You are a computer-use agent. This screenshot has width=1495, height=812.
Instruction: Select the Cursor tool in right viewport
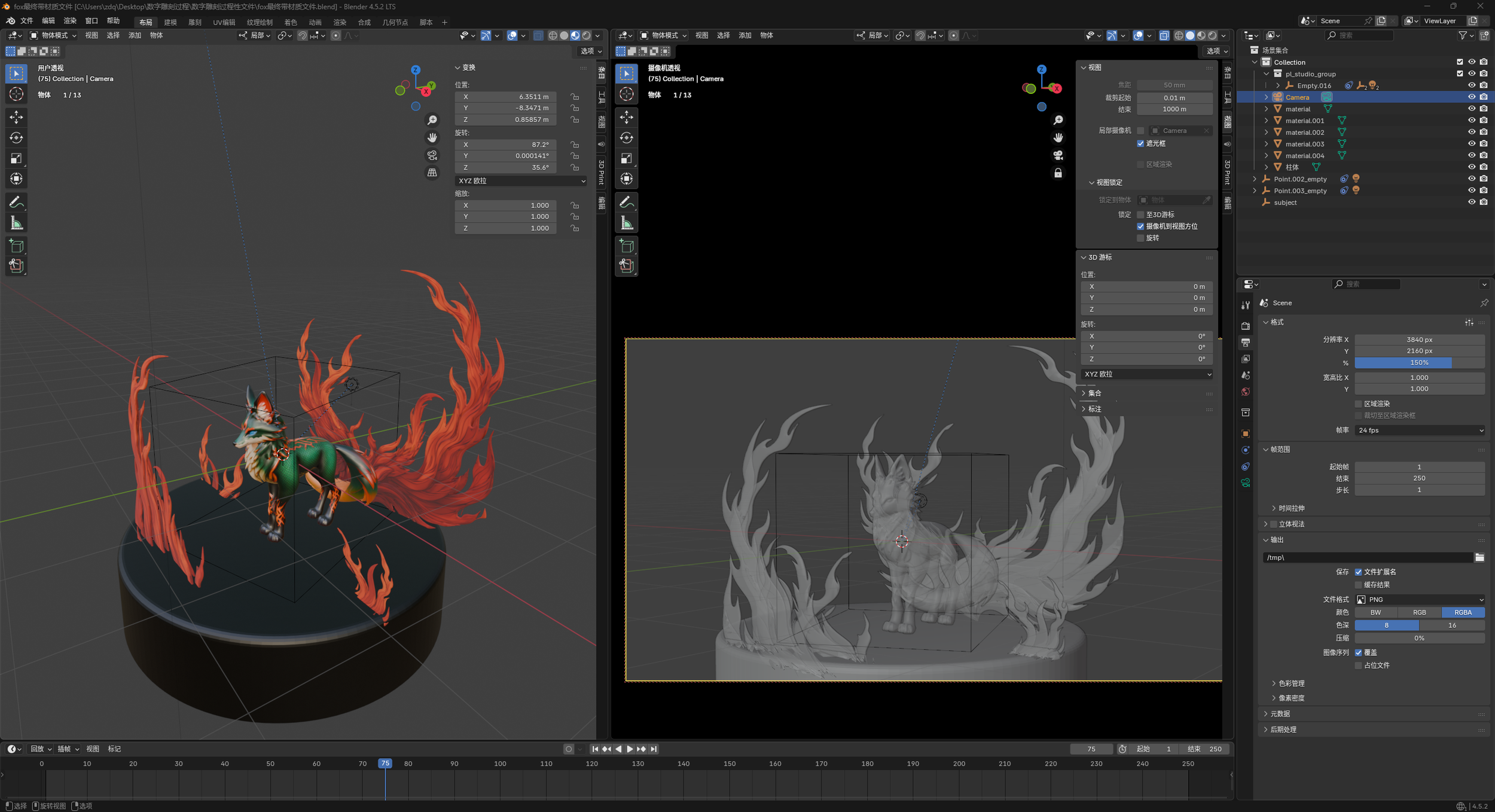coord(626,94)
